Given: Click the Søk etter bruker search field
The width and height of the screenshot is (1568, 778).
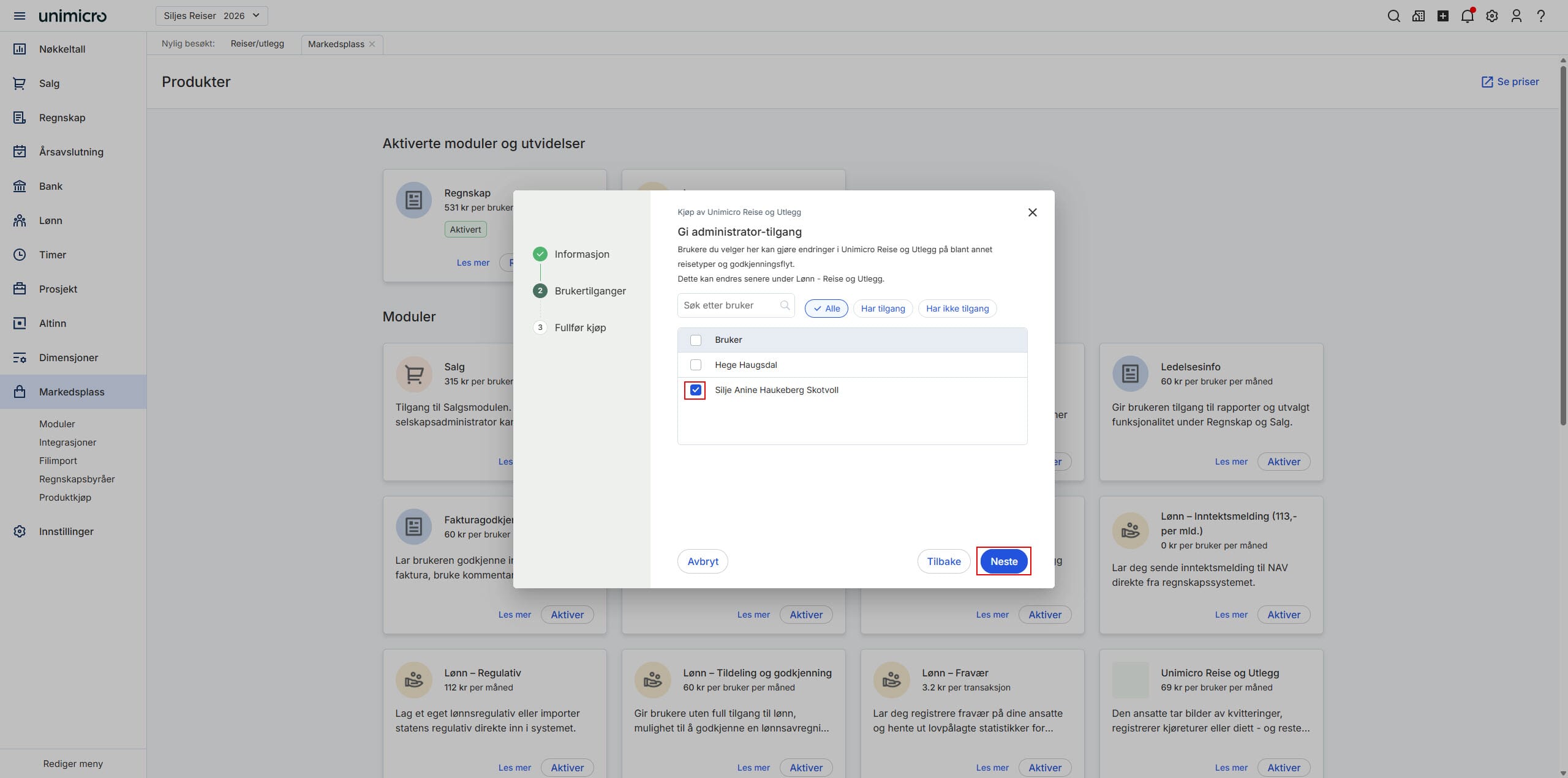Looking at the screenshot, I should point(729,305).
